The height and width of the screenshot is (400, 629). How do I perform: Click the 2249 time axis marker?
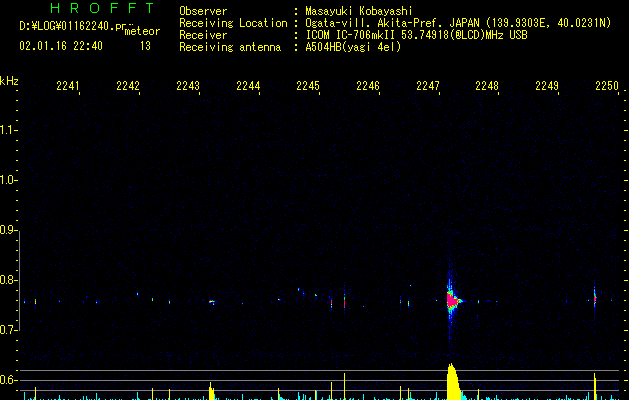pos(547,86)
